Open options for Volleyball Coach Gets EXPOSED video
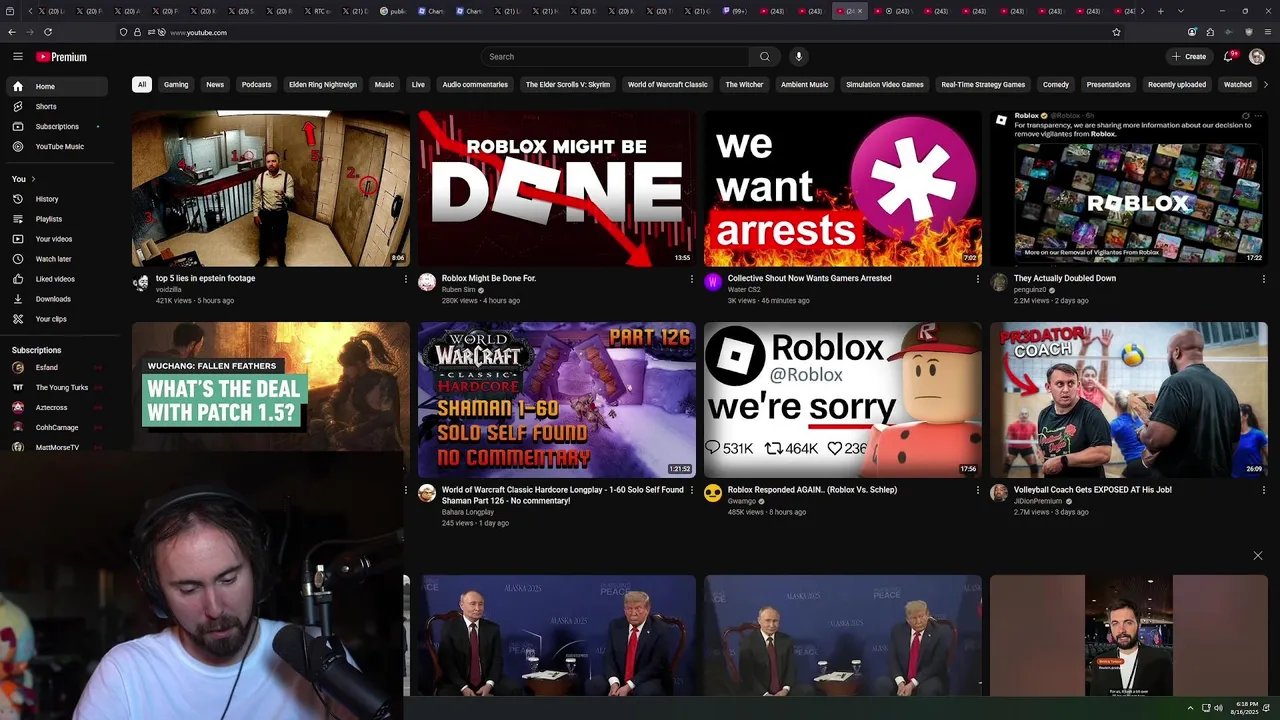 pos(1263,490)
